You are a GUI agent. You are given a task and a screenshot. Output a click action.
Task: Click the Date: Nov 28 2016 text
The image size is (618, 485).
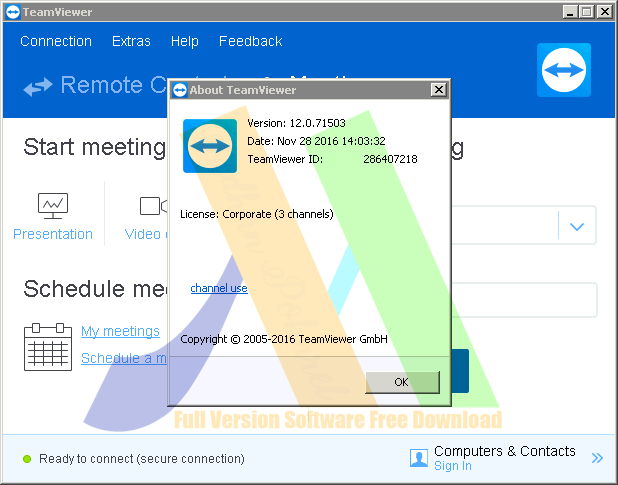(316, 141)
